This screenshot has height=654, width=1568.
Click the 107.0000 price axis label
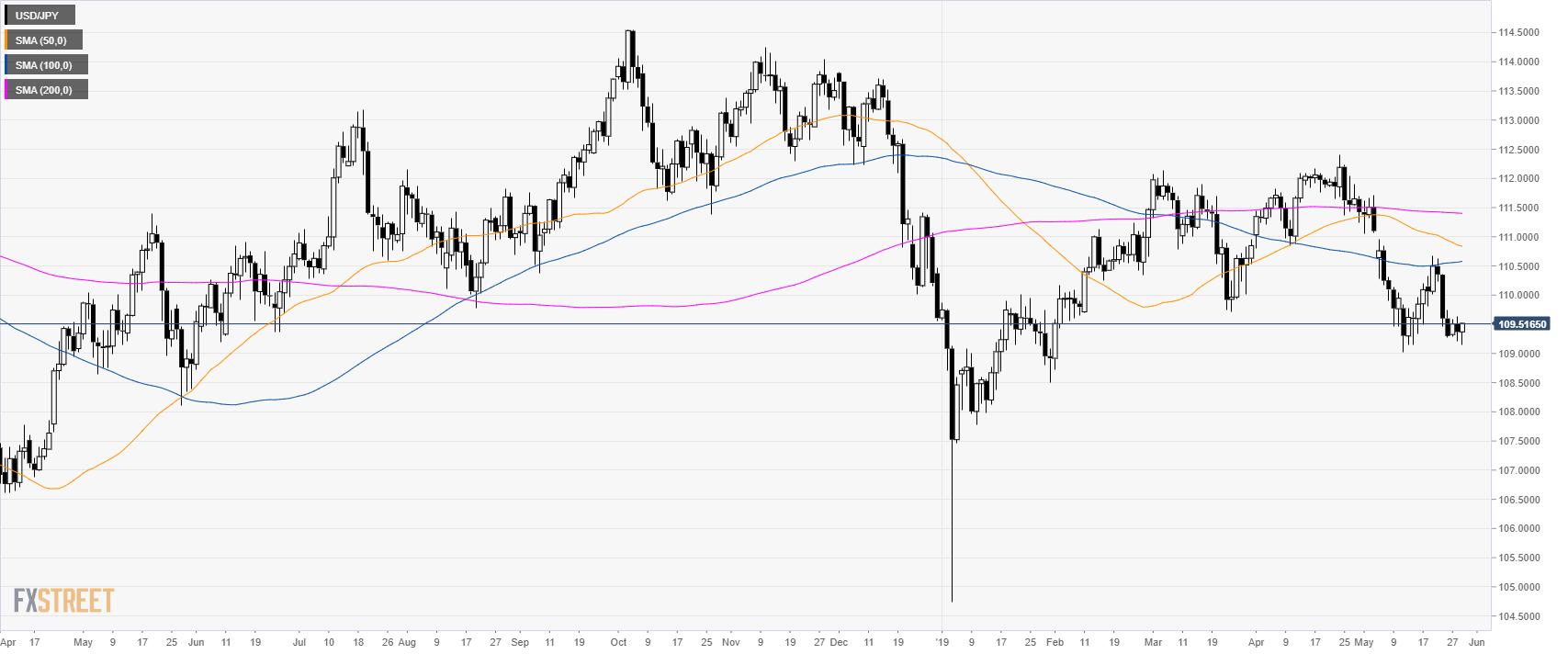(x=1518, y=470)
